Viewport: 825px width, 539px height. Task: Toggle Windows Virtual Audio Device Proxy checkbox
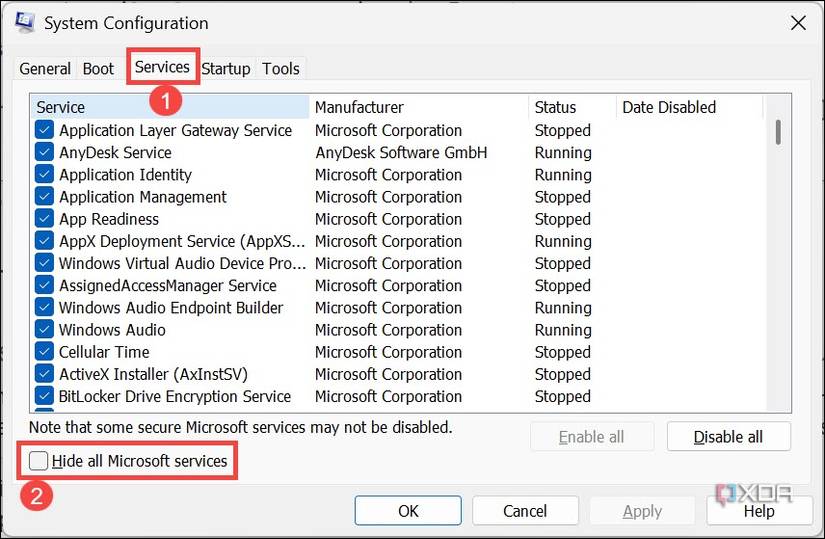pyautogui.click(x=44, y=263)
